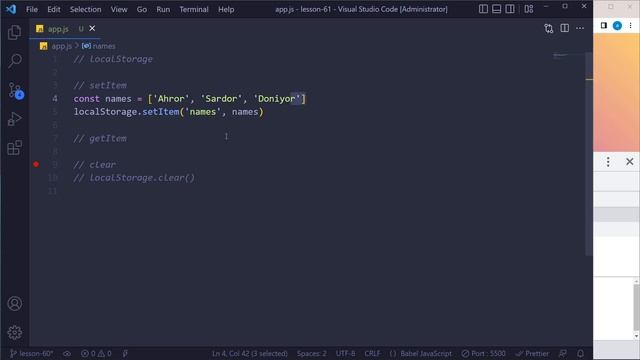Open the File menu

32,9
